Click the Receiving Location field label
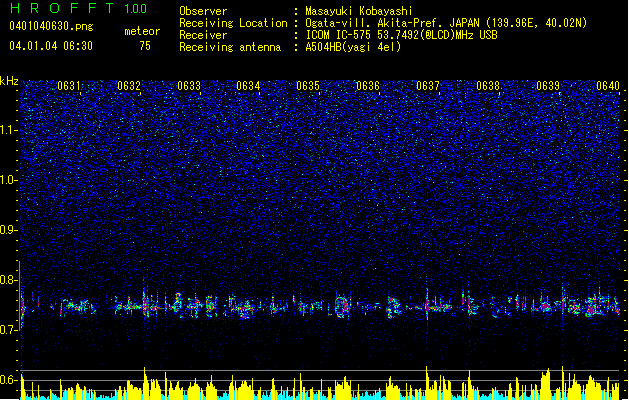Viewport: 629px width, 400px height. point(233,23)
